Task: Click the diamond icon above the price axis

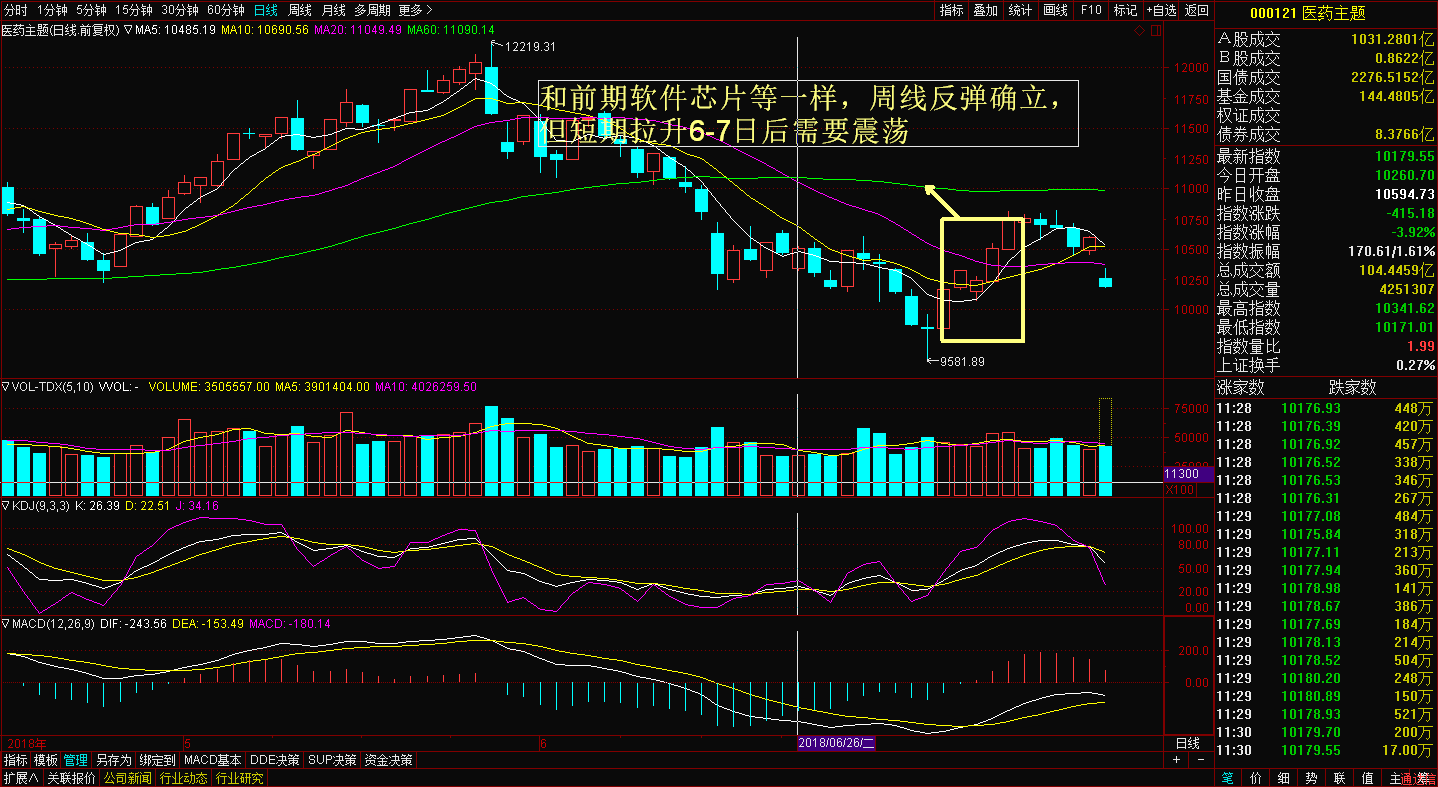Action: (1140, 30)
